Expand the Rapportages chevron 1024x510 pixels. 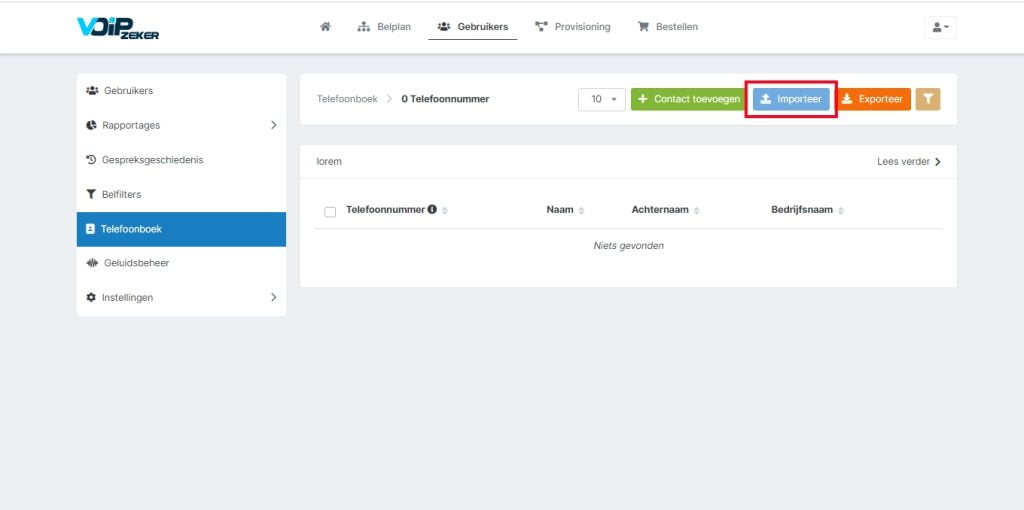pyautogui.click(x=273, y=125)
